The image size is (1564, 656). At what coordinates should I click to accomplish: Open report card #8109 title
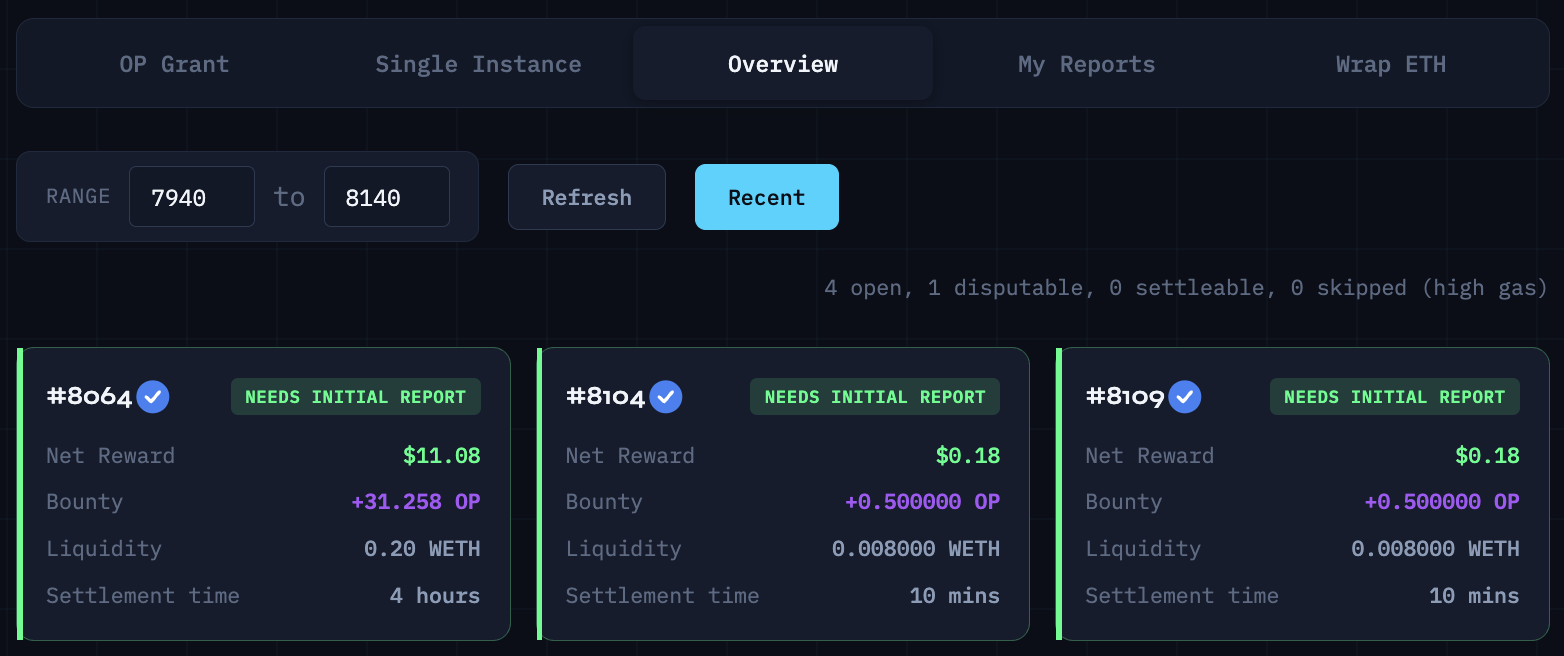pos(1125,397)
